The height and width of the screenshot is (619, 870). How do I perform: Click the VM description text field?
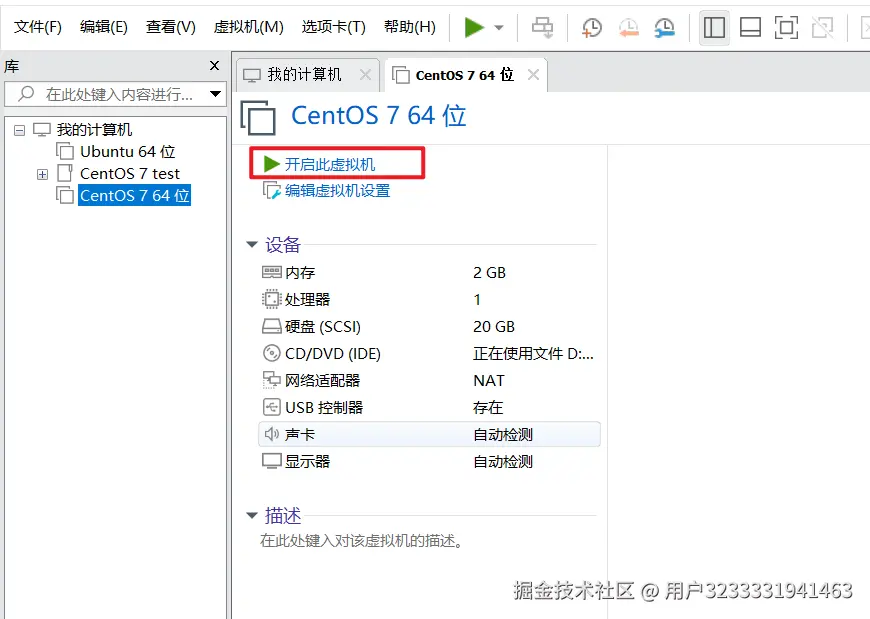[361, 540]
